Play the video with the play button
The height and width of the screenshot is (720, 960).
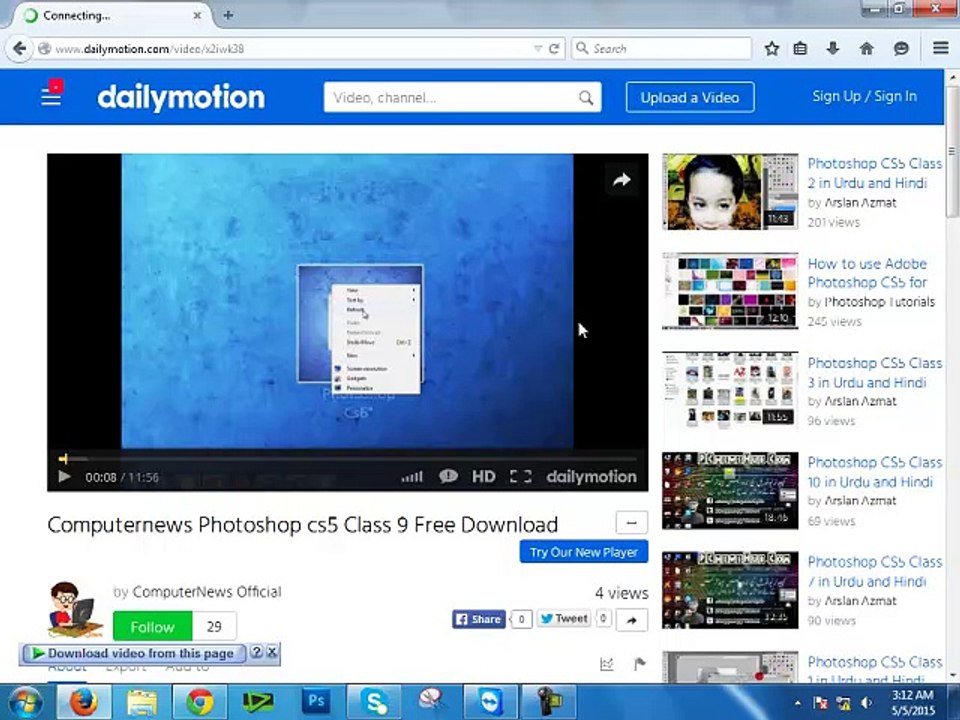(x=64, y=476)
